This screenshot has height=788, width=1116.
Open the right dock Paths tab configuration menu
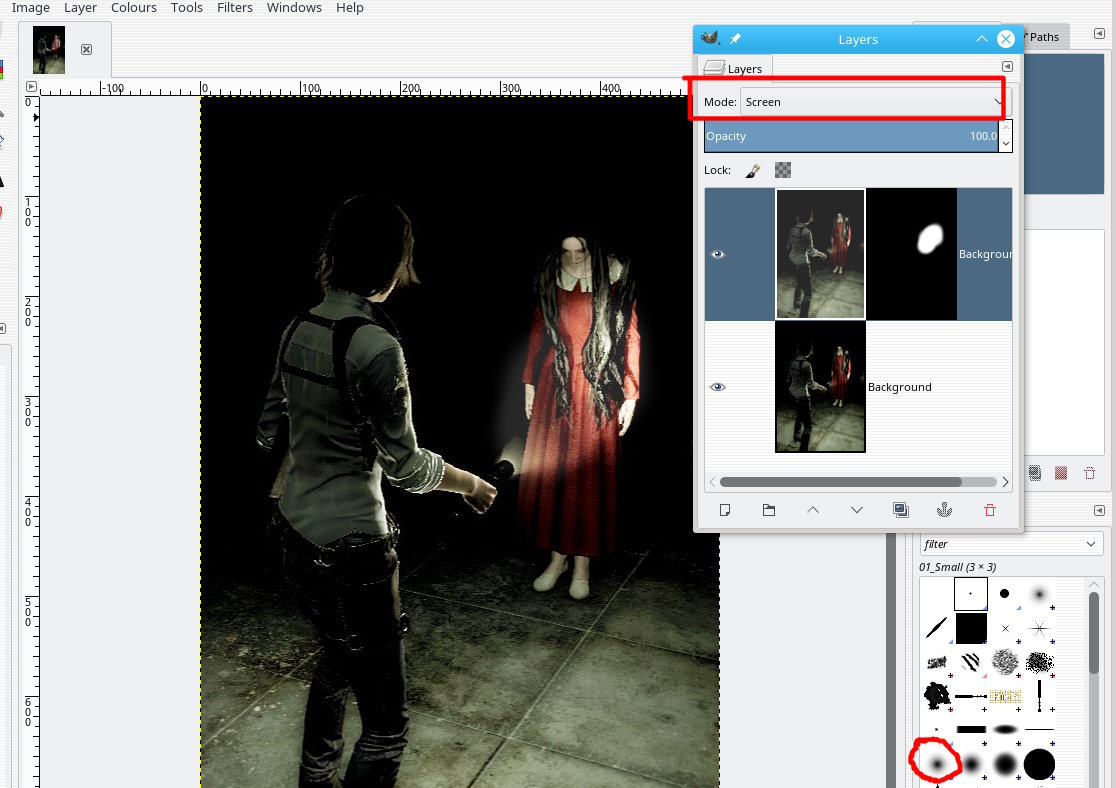pyautogui.click(x=1099, y=33)
